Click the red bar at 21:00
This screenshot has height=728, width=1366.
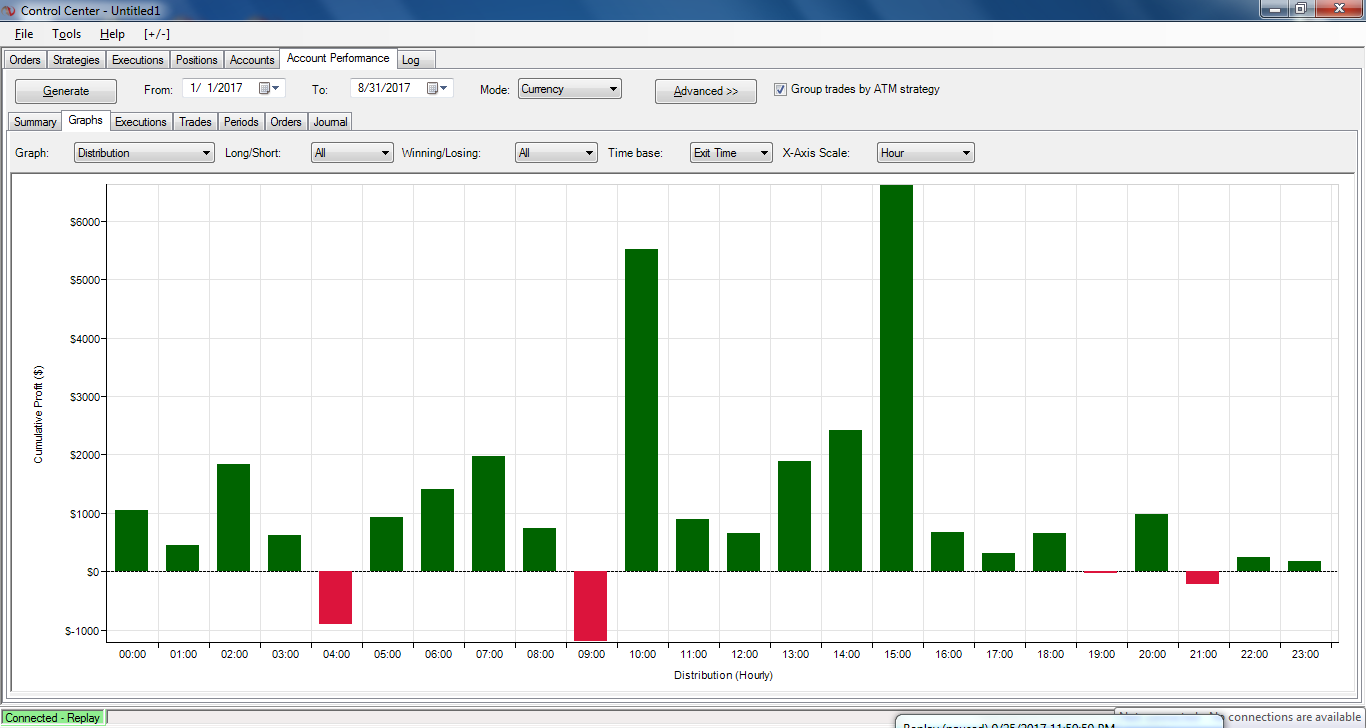click(x=1203, y=577)
